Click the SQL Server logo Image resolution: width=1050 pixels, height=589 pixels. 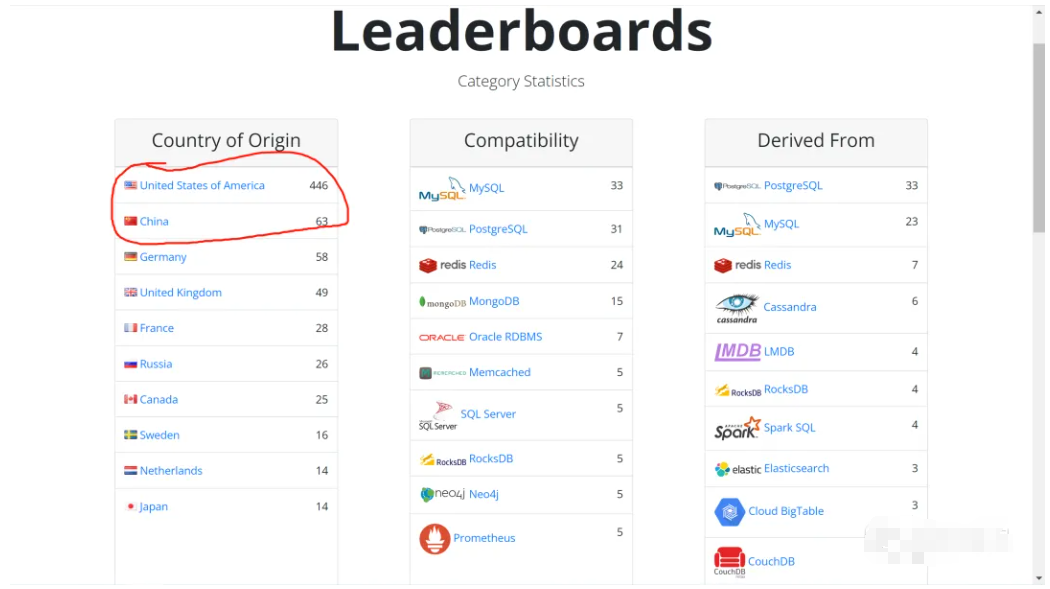(x=438, y=416)
